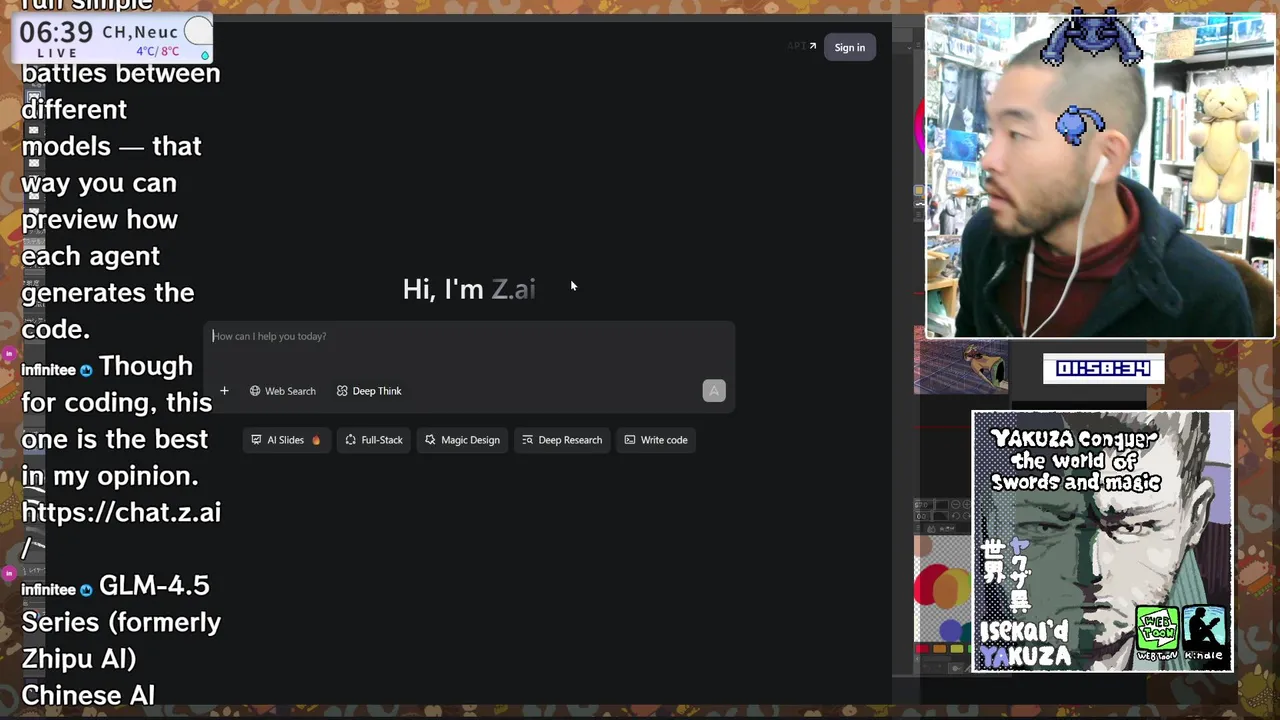Select the Deep Research shortcut
Image resolution: width=1280 pixels, height=720 pixels.
(562, 440)
